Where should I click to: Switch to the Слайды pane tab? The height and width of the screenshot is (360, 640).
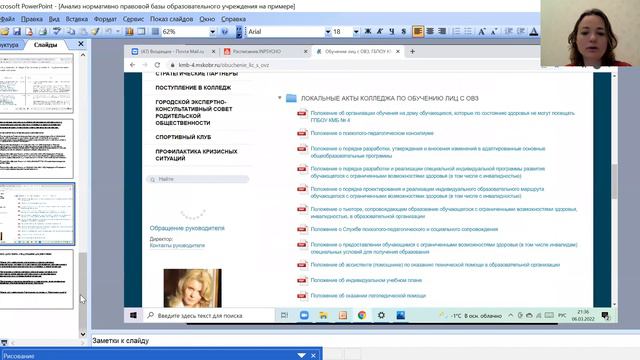(46, 44)
